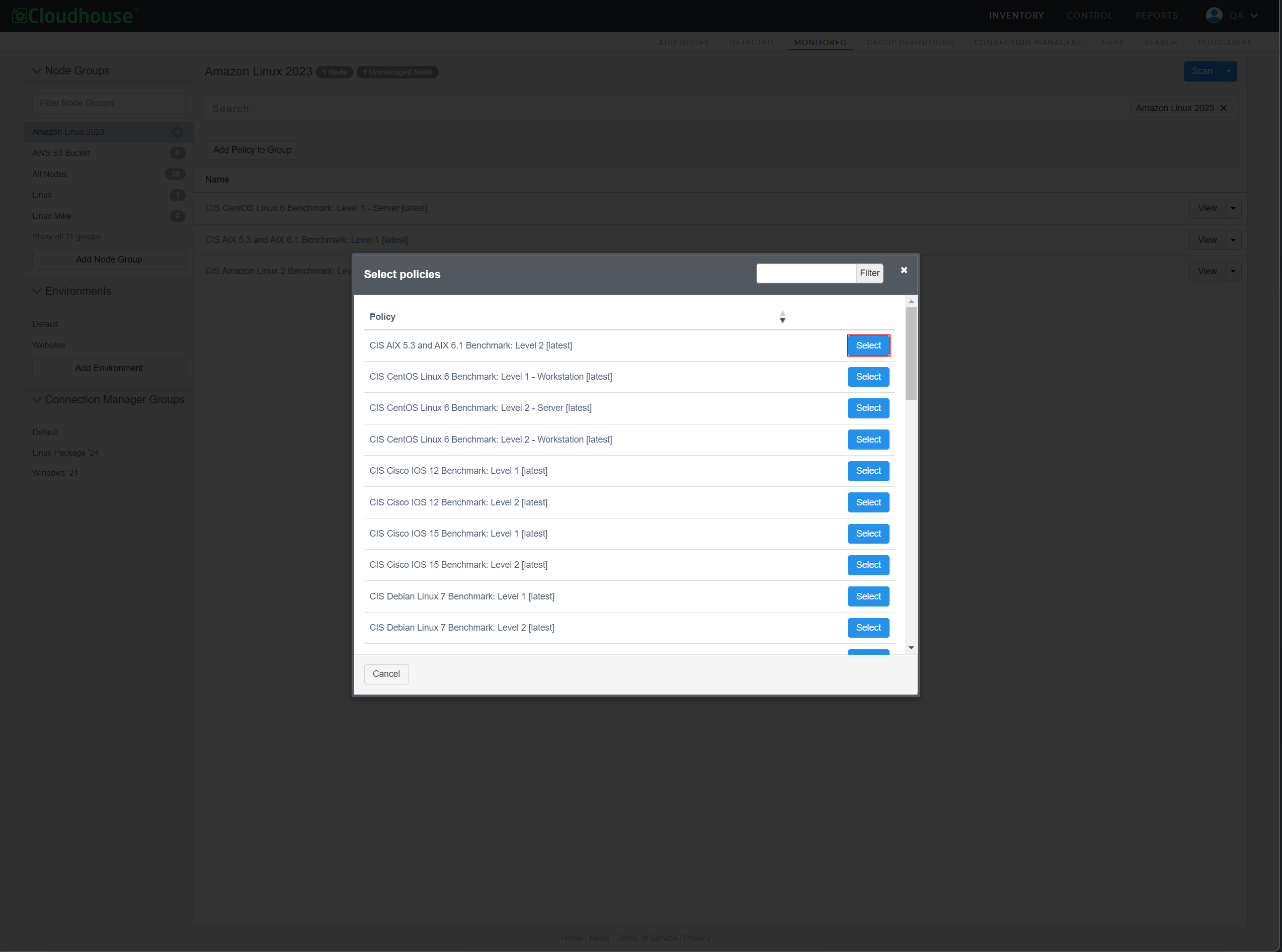Collapse the Node Groups section
Screen dimensions: 1282x952
[37, 71]
